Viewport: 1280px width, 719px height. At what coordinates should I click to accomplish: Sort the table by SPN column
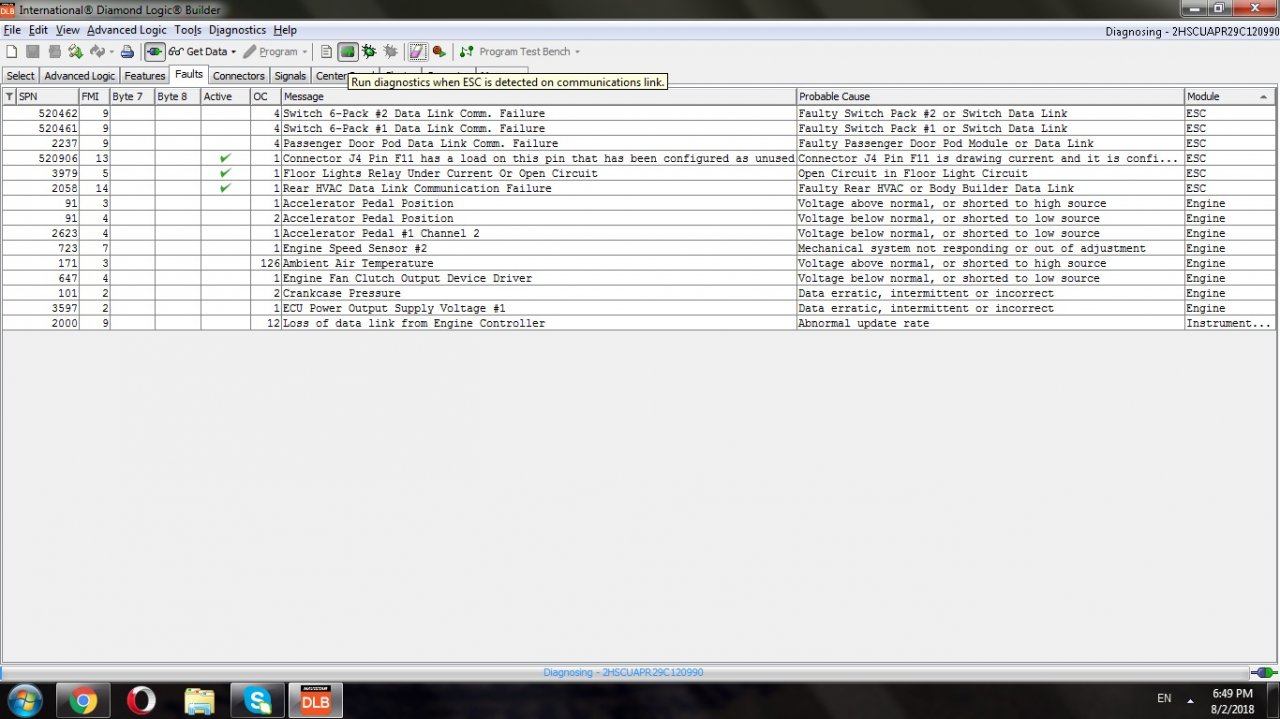(x=47, y=97)
